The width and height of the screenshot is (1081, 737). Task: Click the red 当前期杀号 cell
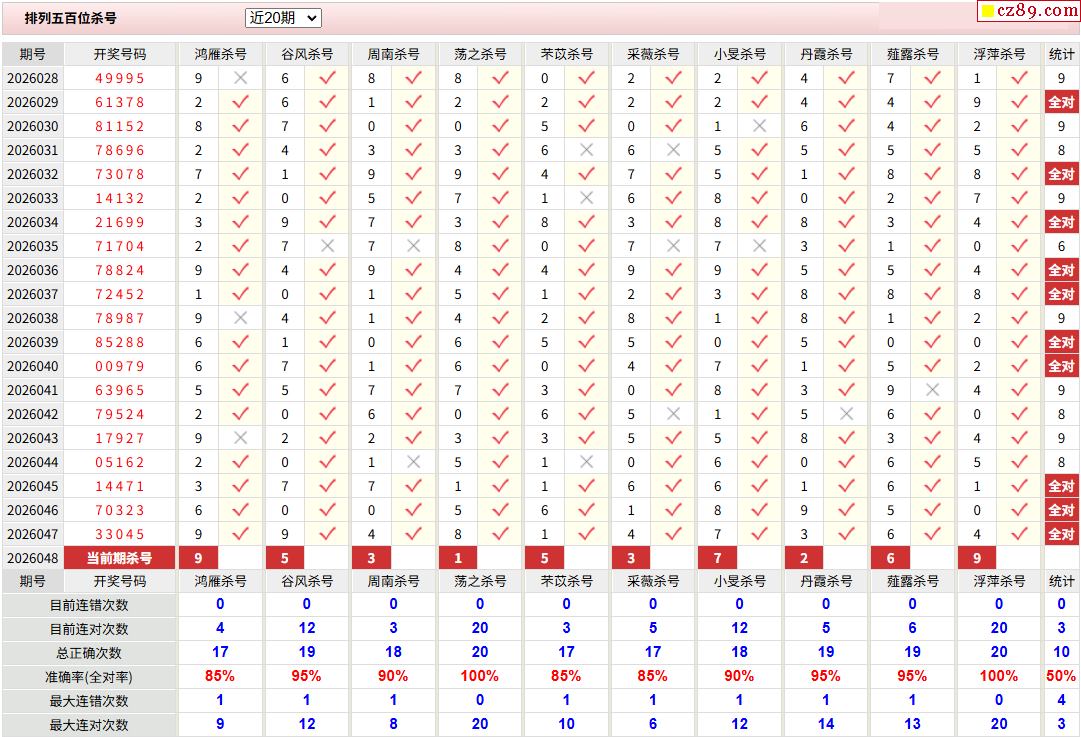point(119,558)
